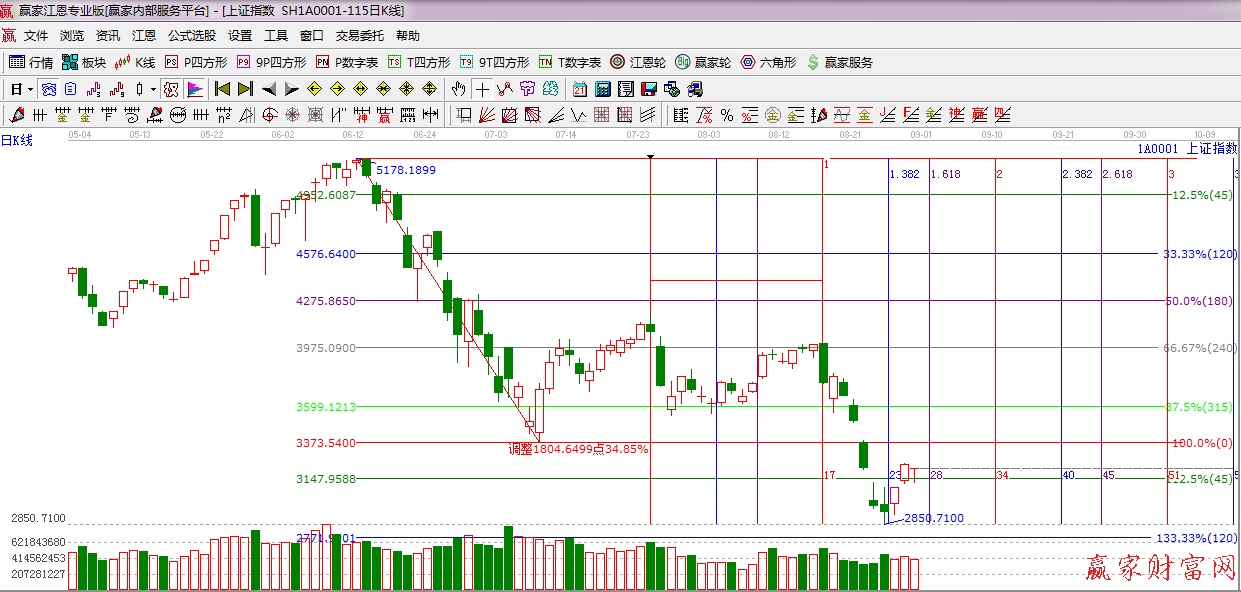Click the save floppy disk icon

[x=648, y=89]
